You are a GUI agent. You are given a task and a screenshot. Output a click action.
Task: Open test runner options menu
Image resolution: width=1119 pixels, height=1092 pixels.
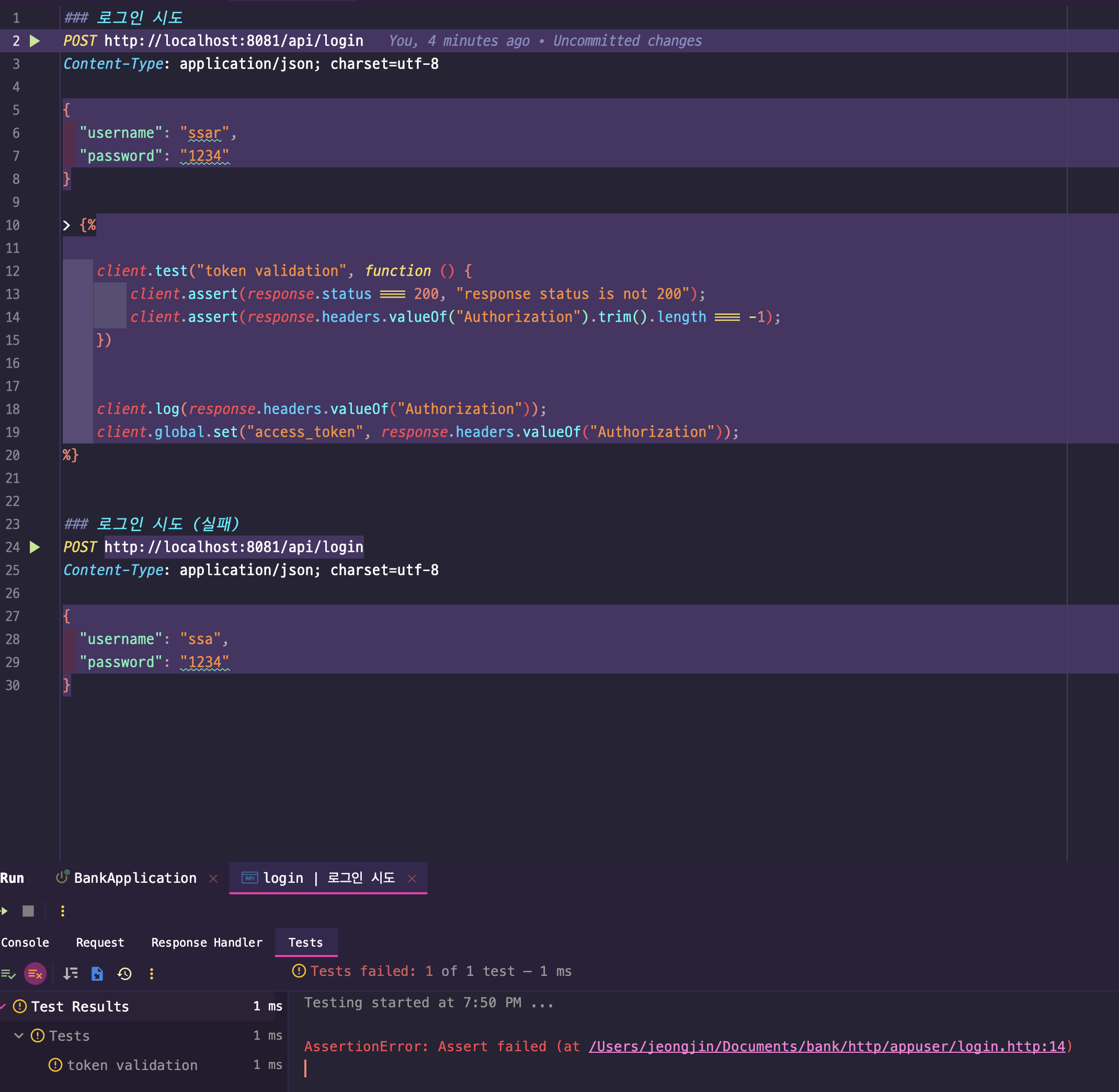tap(152, 973)
